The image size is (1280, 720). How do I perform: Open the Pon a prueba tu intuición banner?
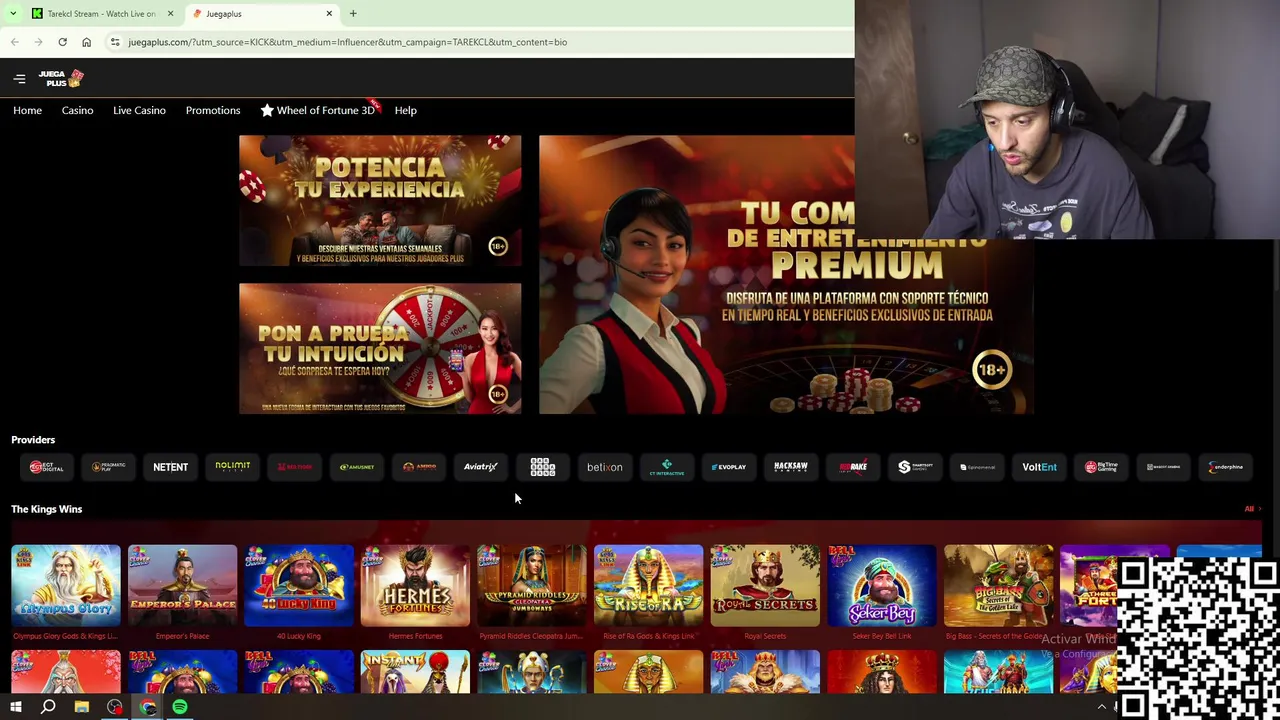[380, 348]
